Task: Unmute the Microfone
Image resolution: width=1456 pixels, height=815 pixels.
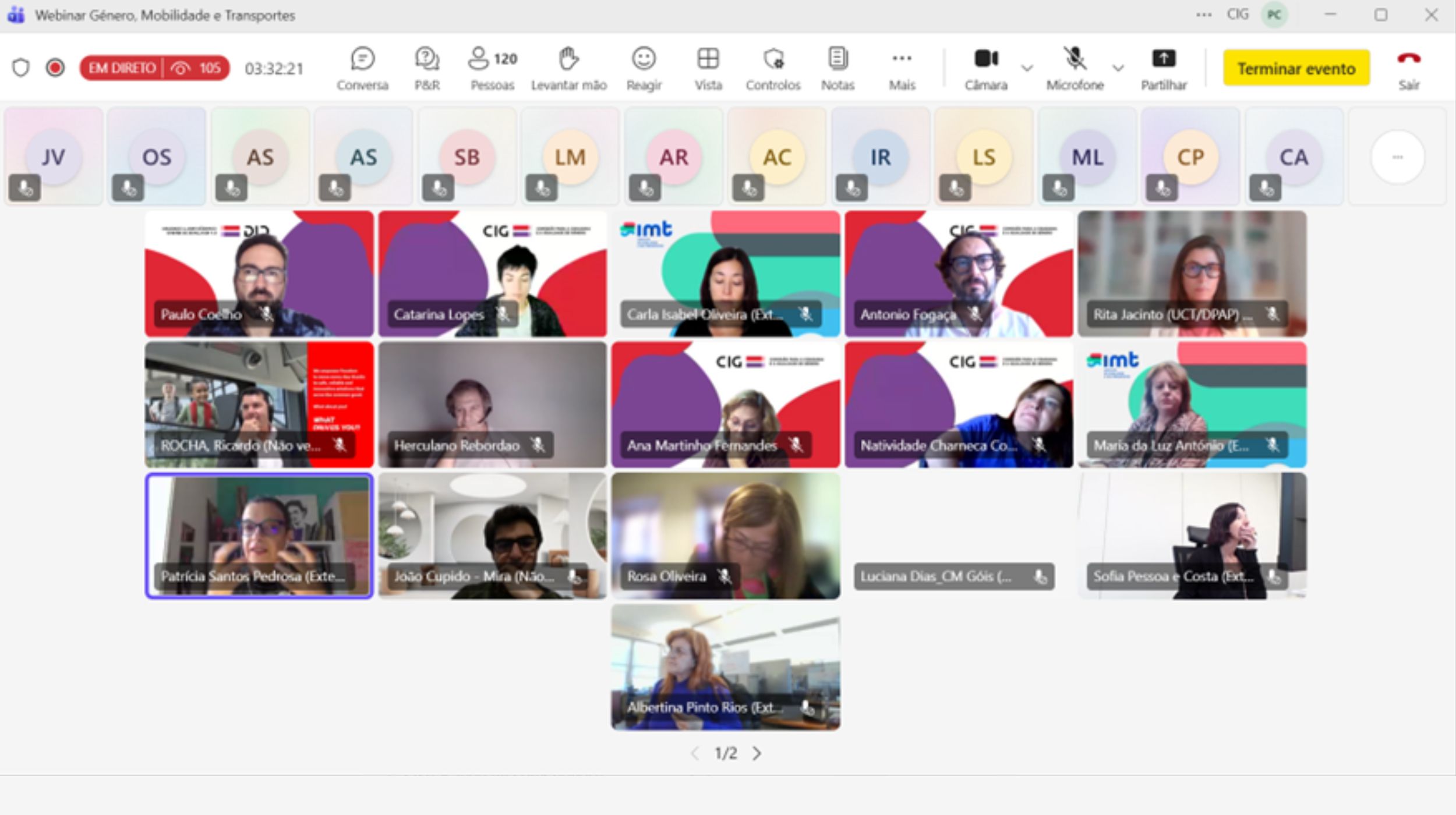Action: [x=1075, y=68]
